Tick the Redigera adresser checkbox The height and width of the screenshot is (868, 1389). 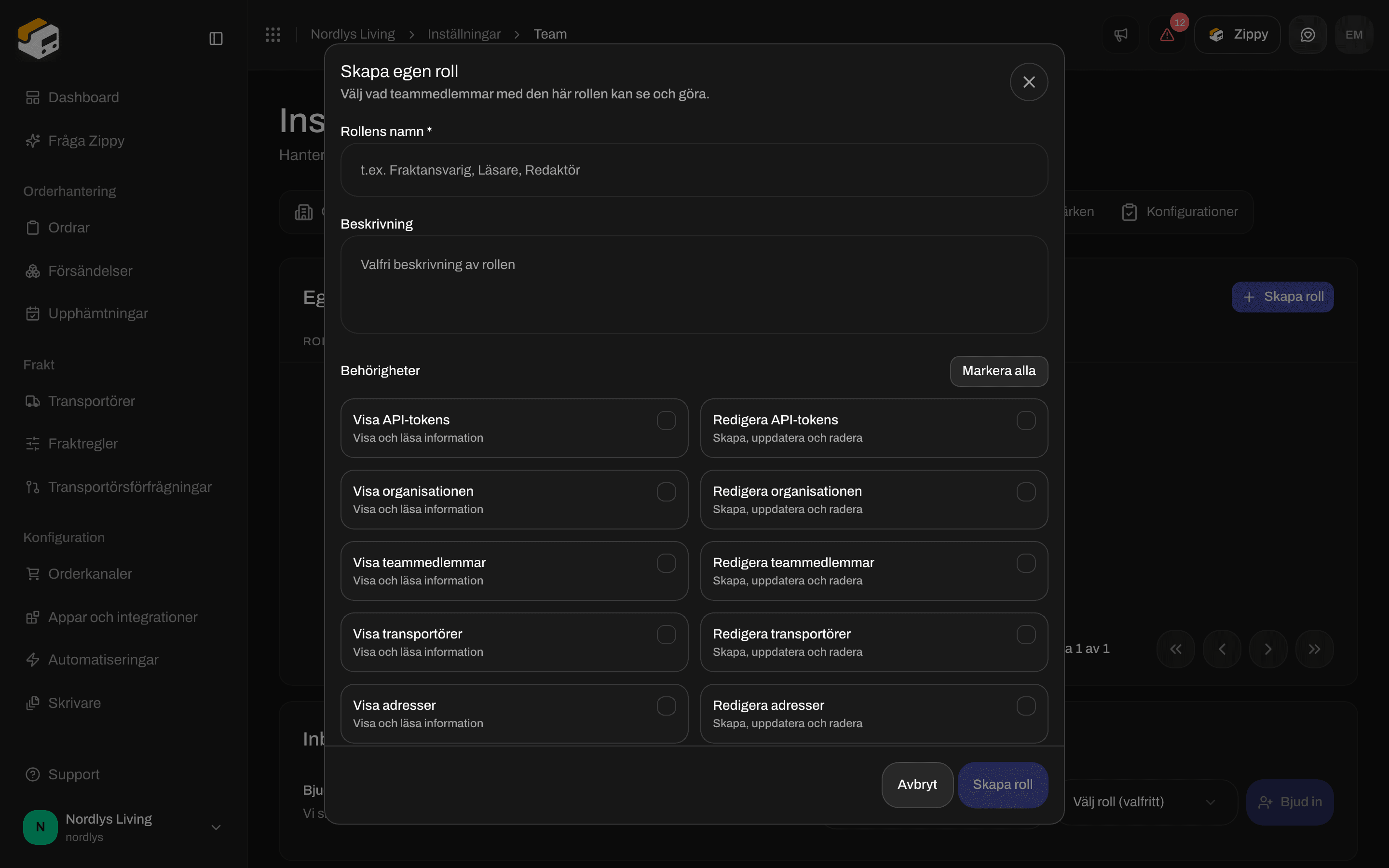click(1026, 706)
